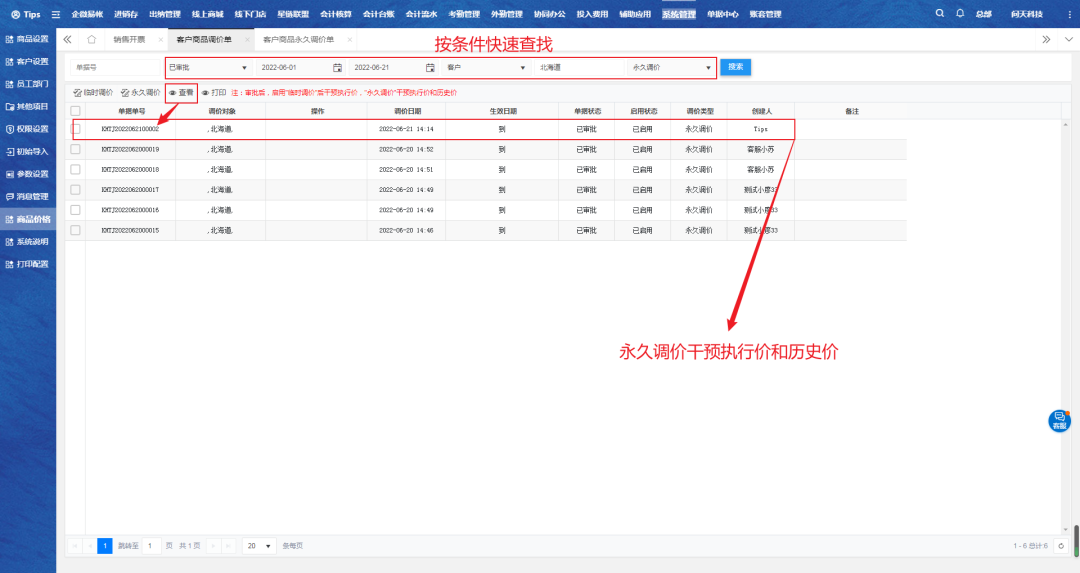Switch to the 销售开票 tab
1080x573 pixels.
(x=129, y=39)
